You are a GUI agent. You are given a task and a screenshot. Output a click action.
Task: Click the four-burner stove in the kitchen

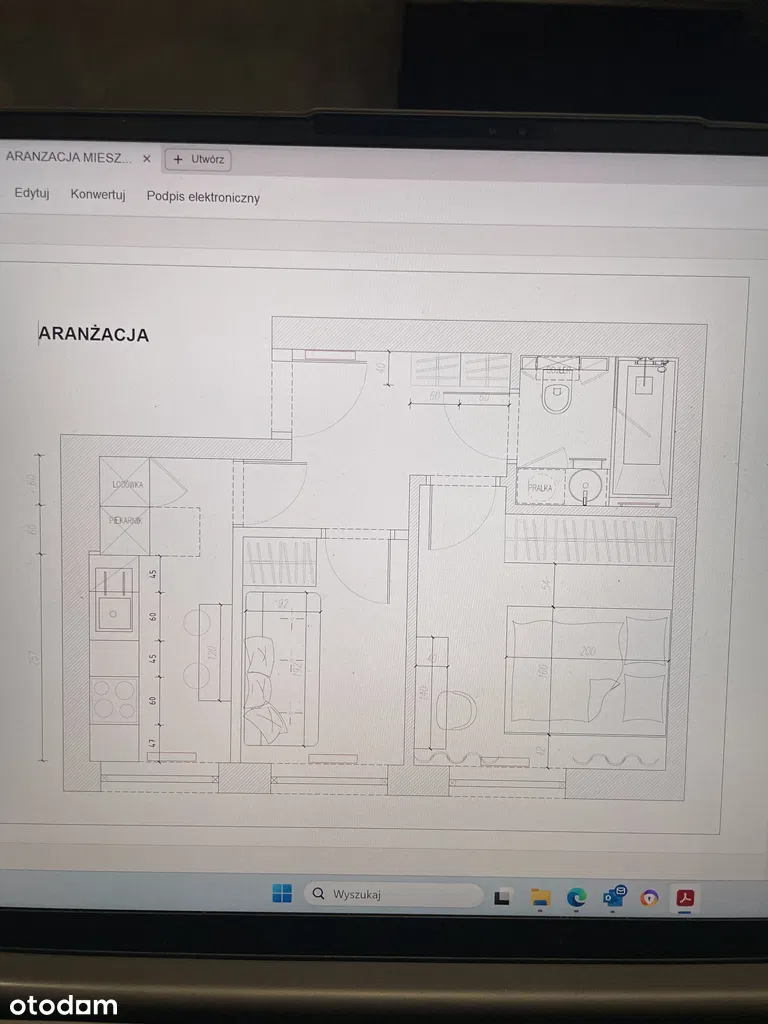[114, 697]
